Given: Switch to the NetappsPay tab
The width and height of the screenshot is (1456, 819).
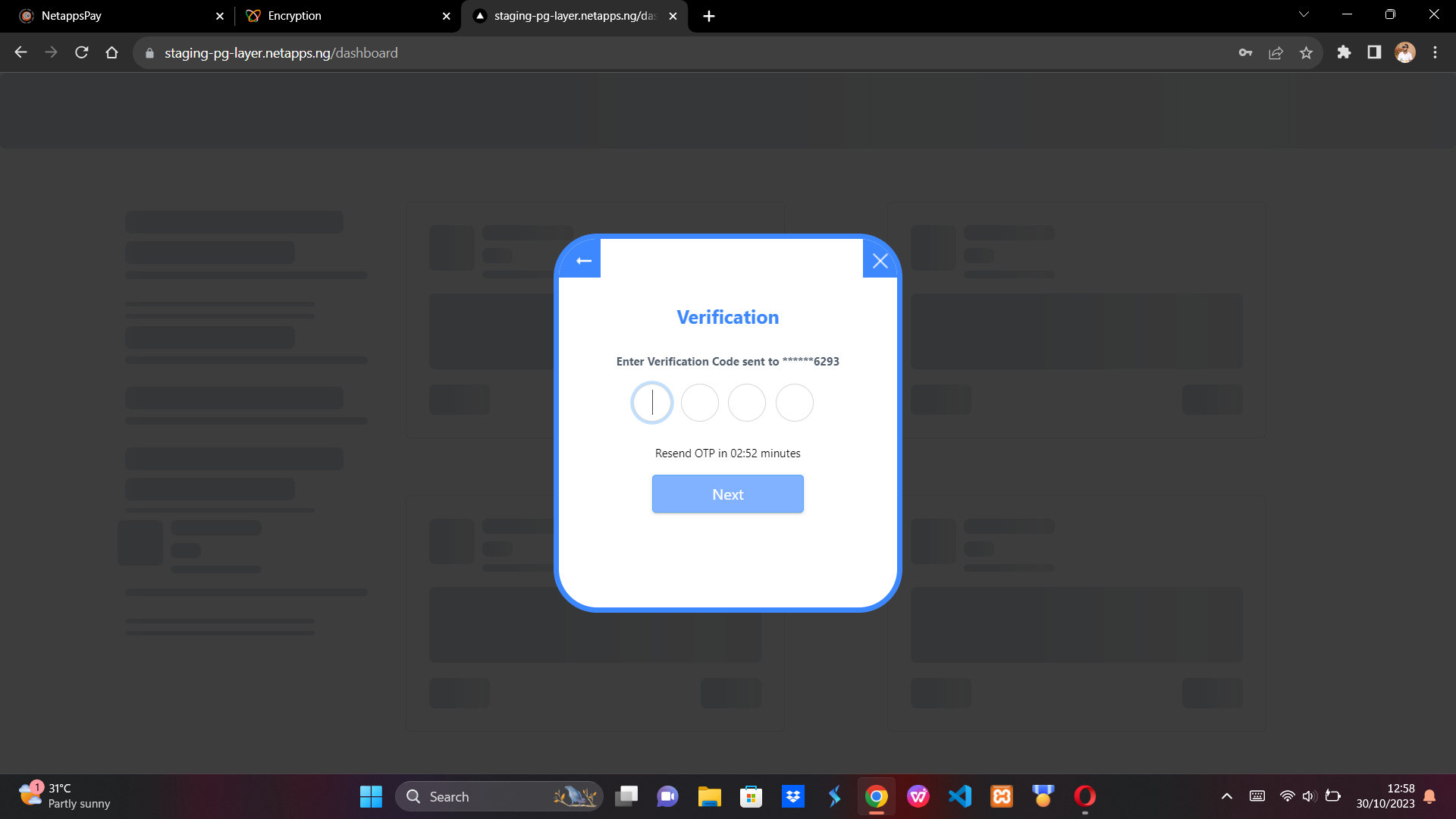Looking at the screenshot, I should pyautogui.click(x=114, y=16).
